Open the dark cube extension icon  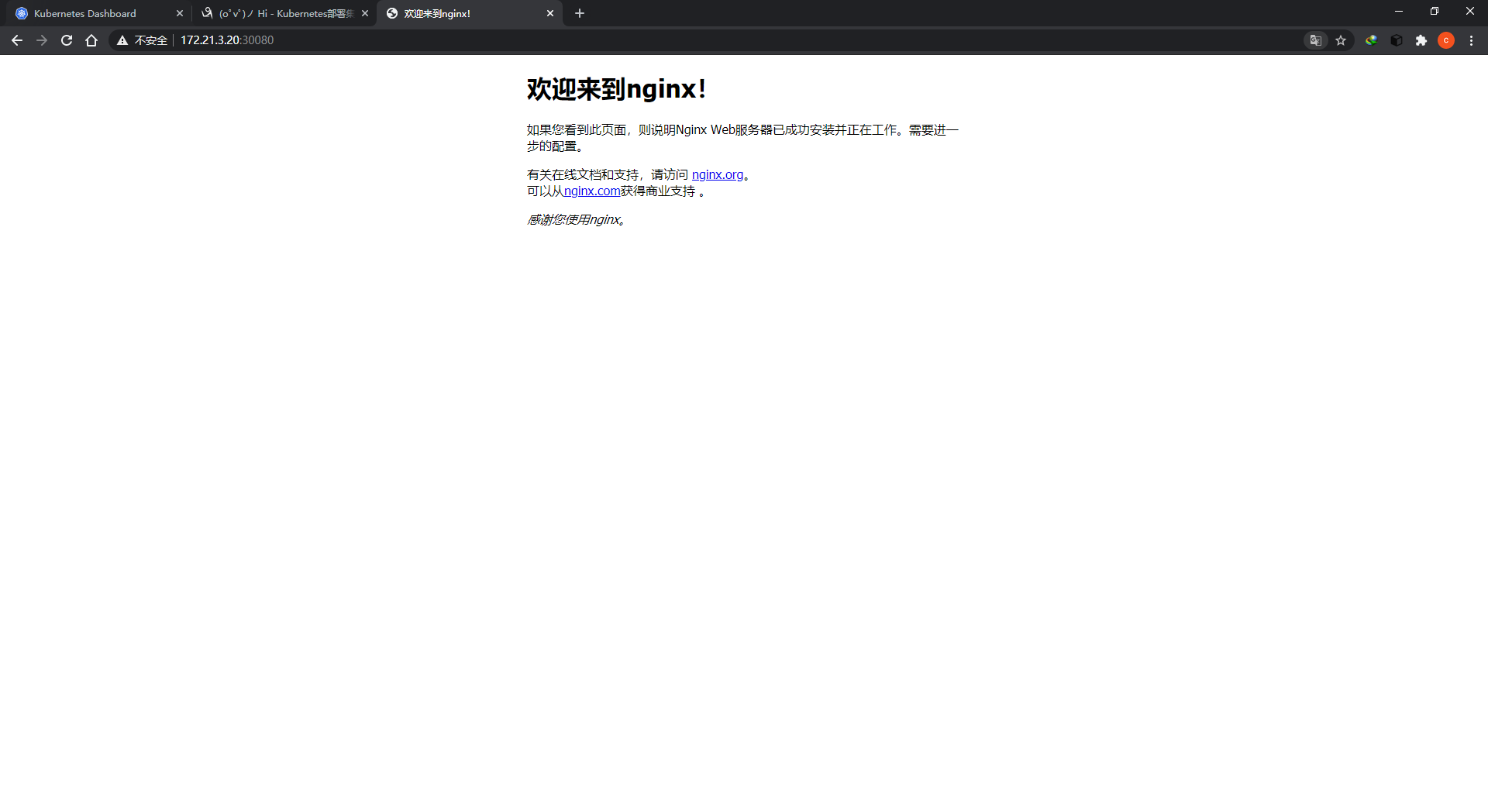(1397, 40)
